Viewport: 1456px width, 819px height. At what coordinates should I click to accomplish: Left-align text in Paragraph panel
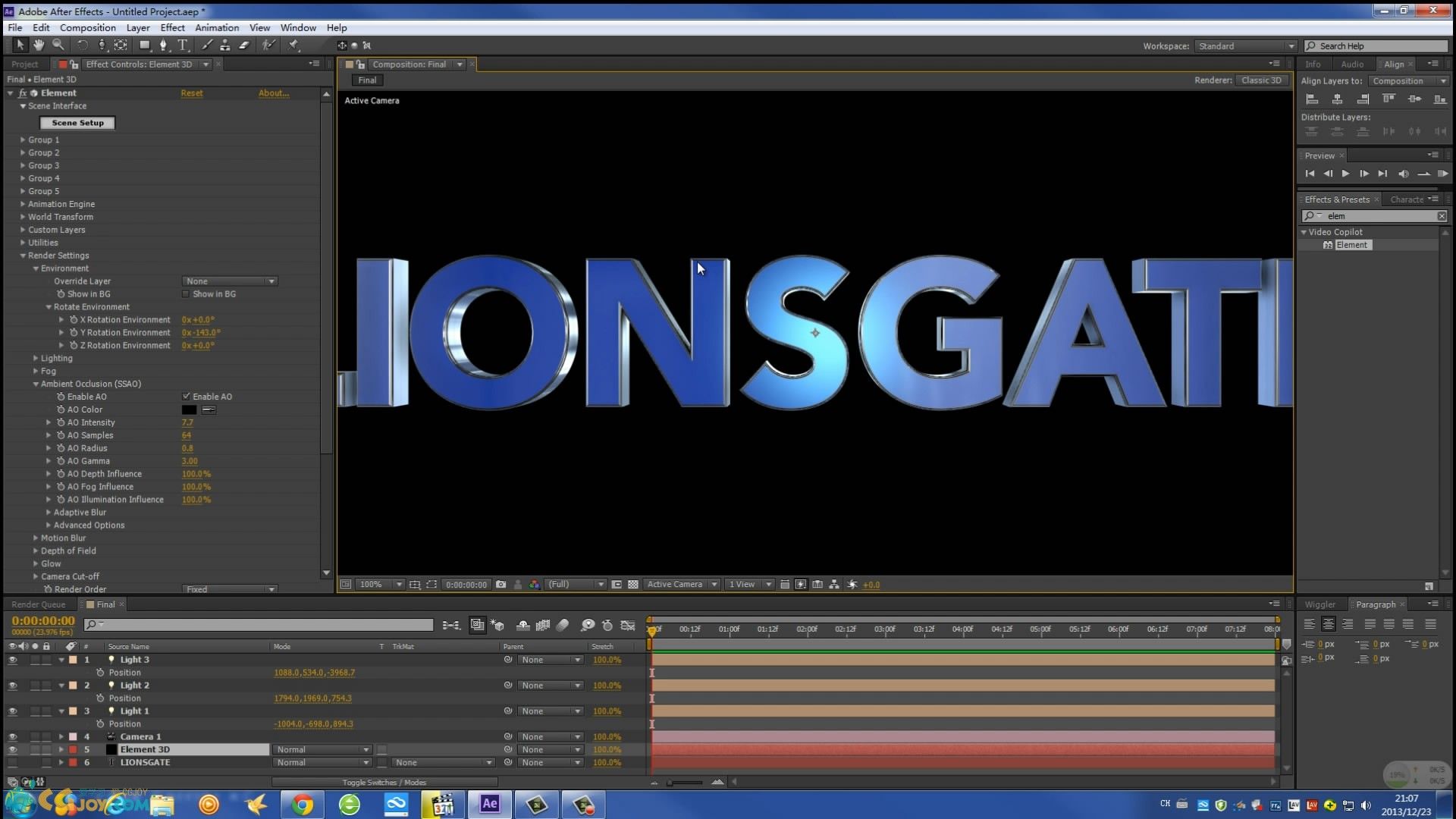click(1310, 624)
